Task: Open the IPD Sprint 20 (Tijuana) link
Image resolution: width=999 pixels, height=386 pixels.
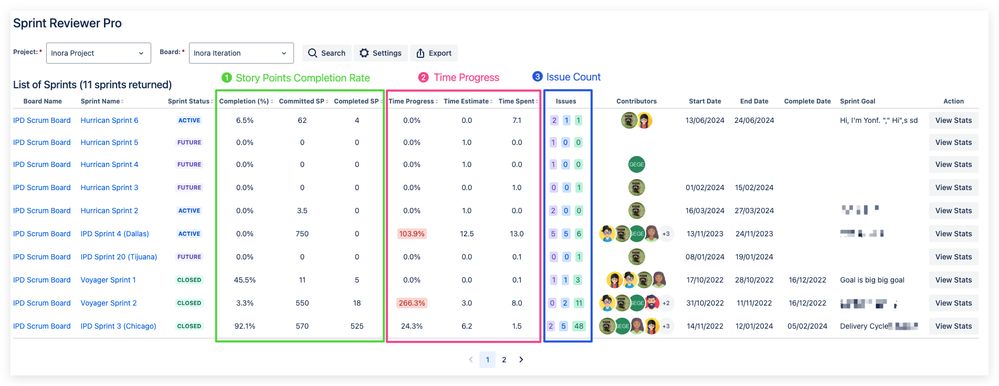Action: pyautogui.click(x=119, y=257)
